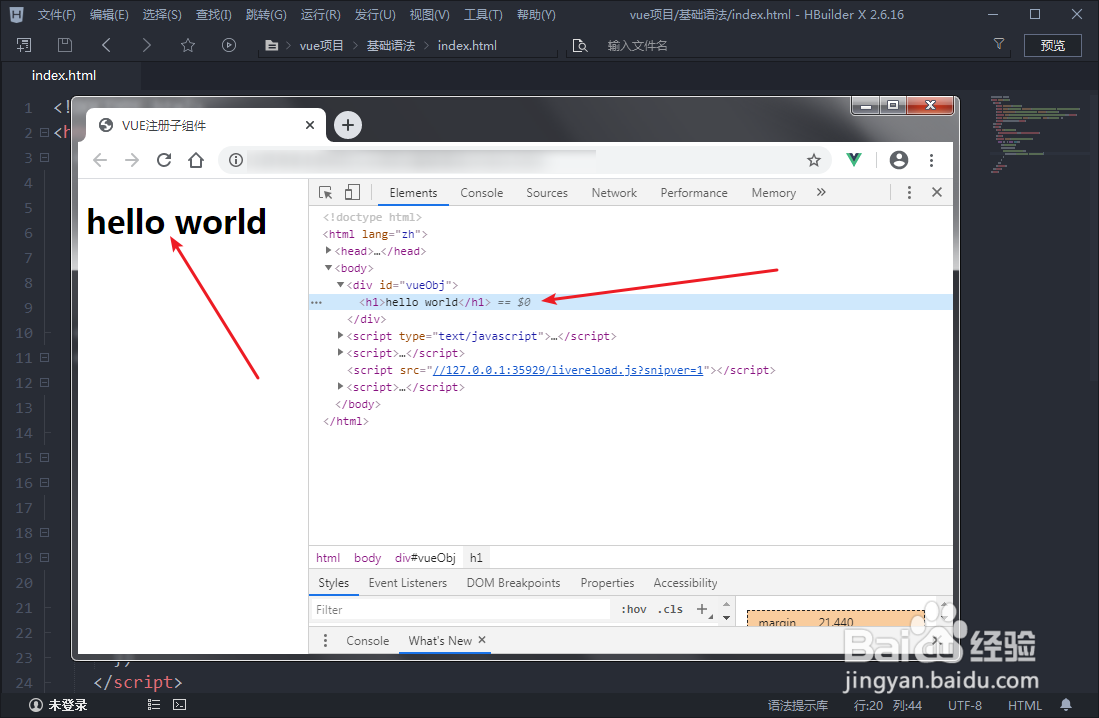Expand the script type text/javascript node
Image resolution: width=1099 pixels, height=718 pixels.
(340, 336)
